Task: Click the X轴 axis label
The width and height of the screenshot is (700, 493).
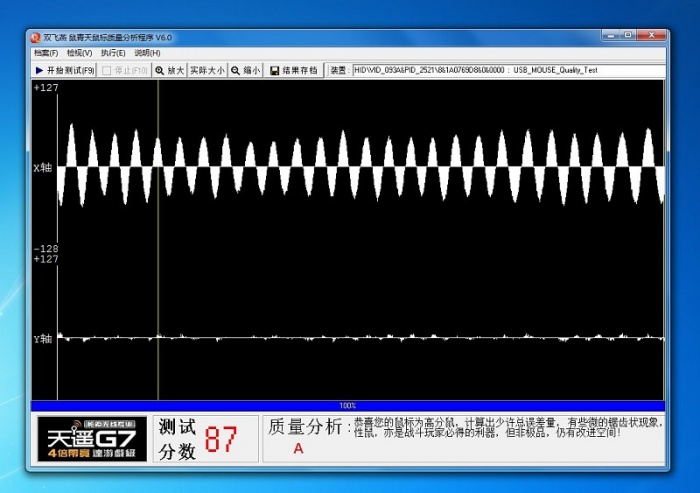Action: pyautogui.click(x=43, y=168)
